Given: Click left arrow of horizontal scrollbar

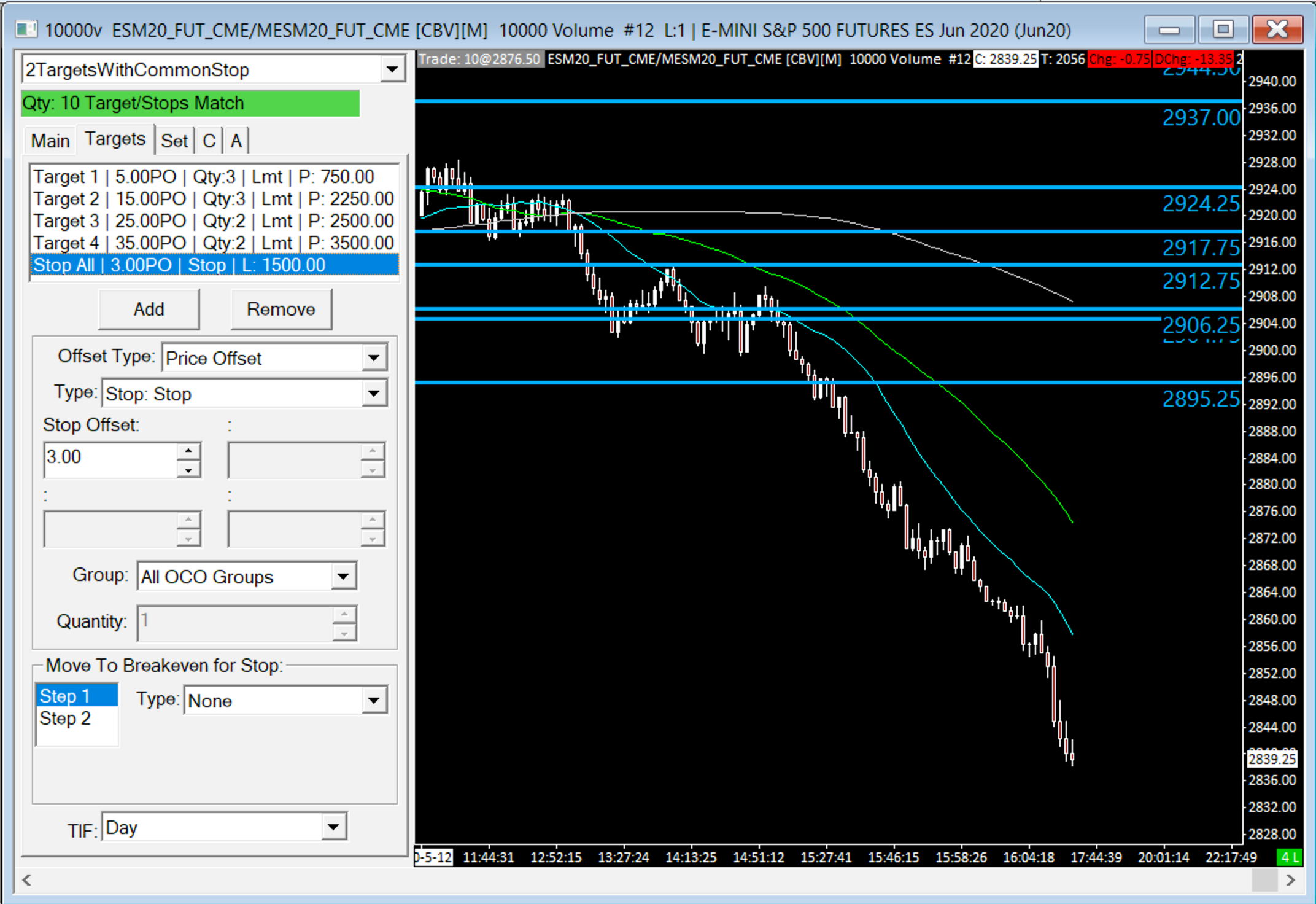Looking at the screenshot, I should click(26, 880).
